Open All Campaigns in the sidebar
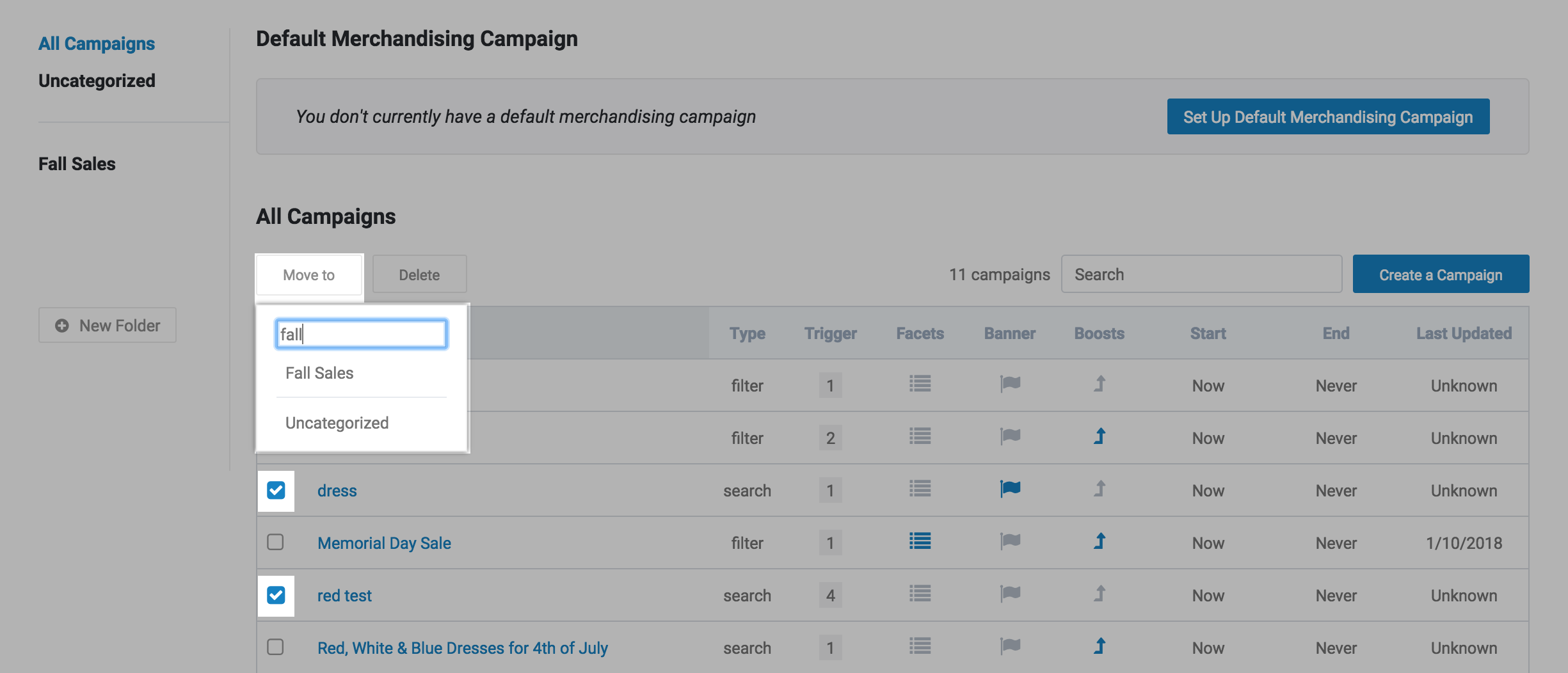Image resolution: width=1568 pixels, height=673 pixels. tap(97, 44)
